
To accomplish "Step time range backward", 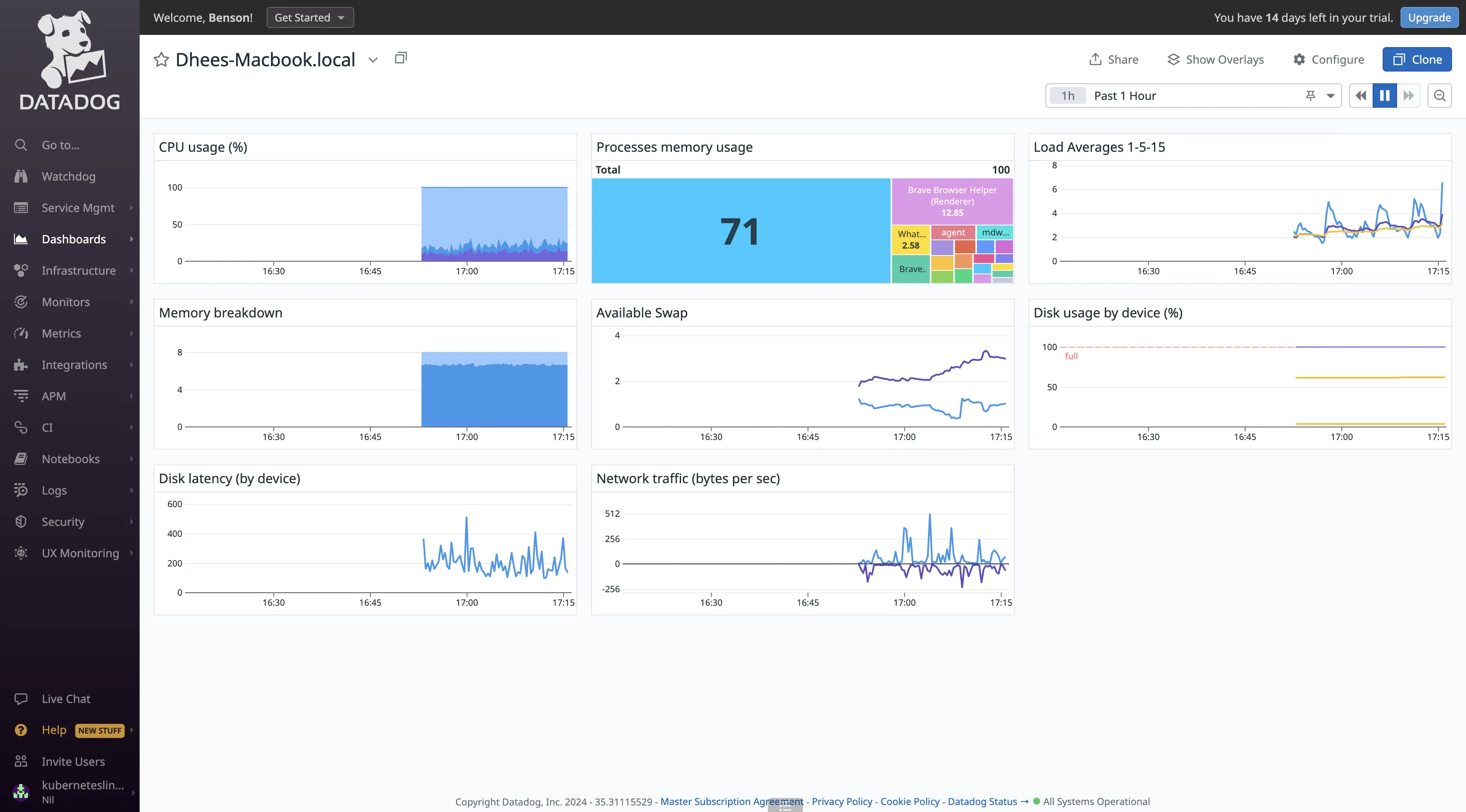I will pyautogui.click(x=1361, y=96).
